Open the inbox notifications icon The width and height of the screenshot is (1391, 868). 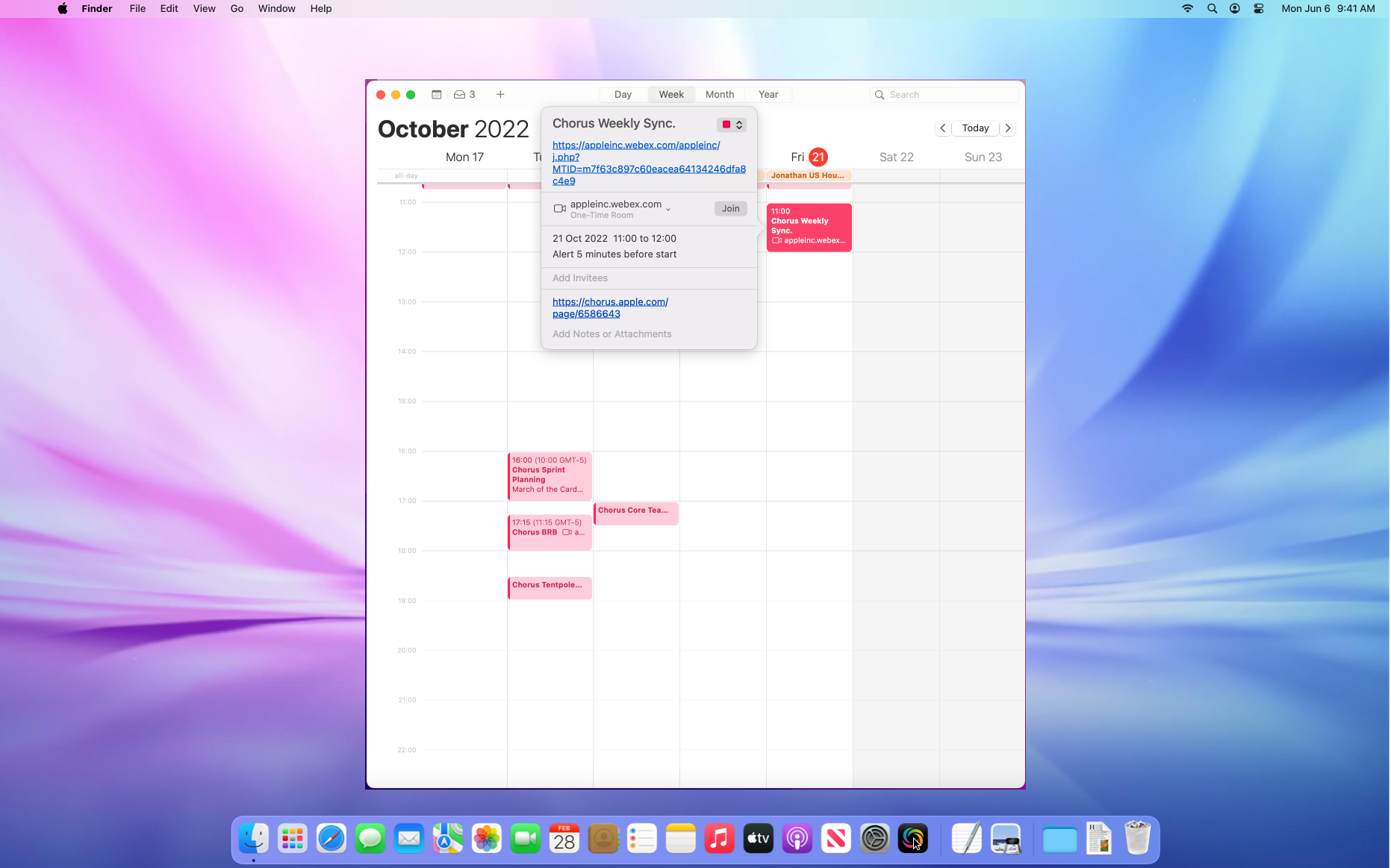pyautogui.click(x=464, y=95)
